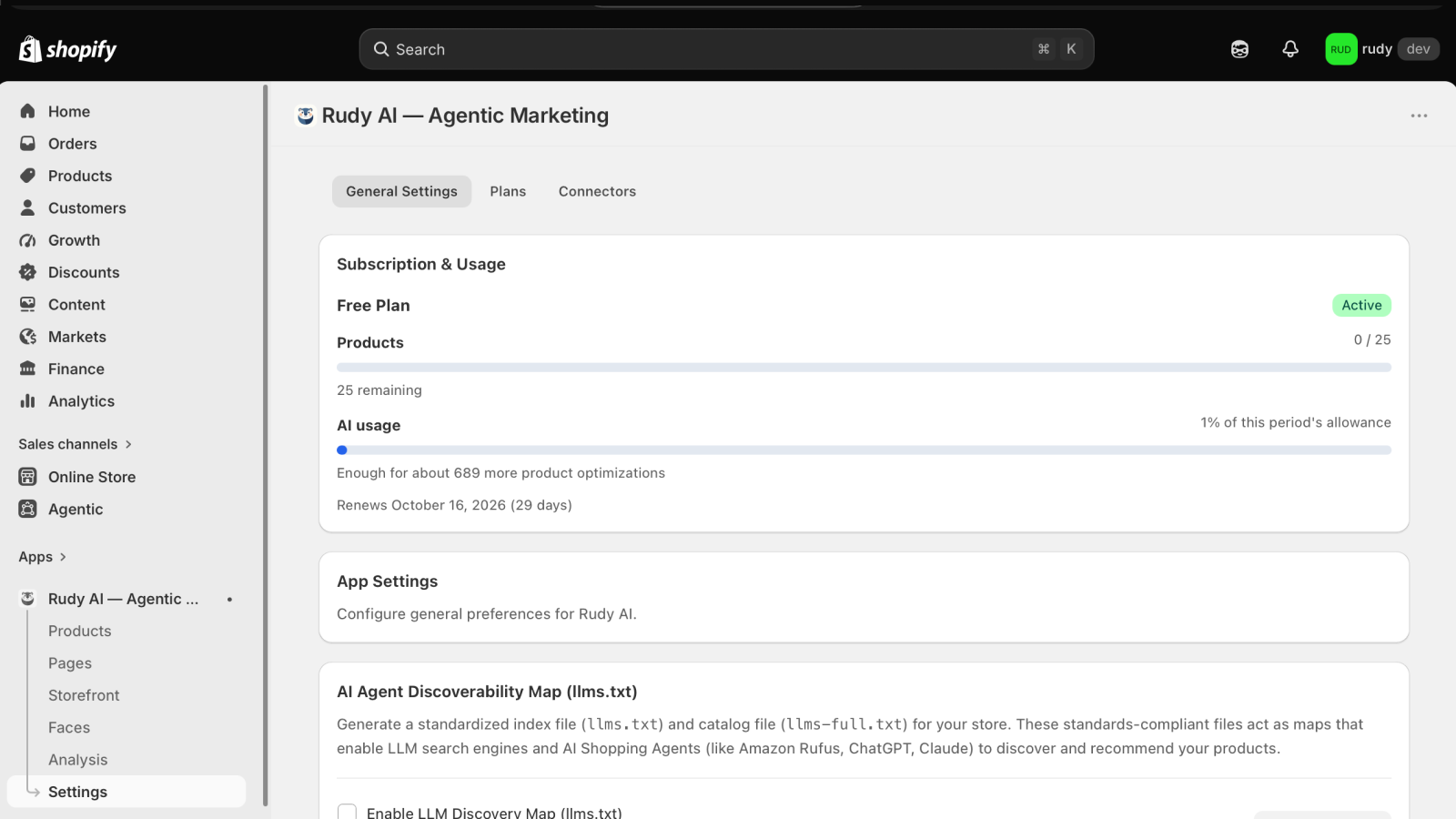Switch to the Connectors tab
Image resolution: width=1456 pixels, height=819 pixels.
pos(597,191)
